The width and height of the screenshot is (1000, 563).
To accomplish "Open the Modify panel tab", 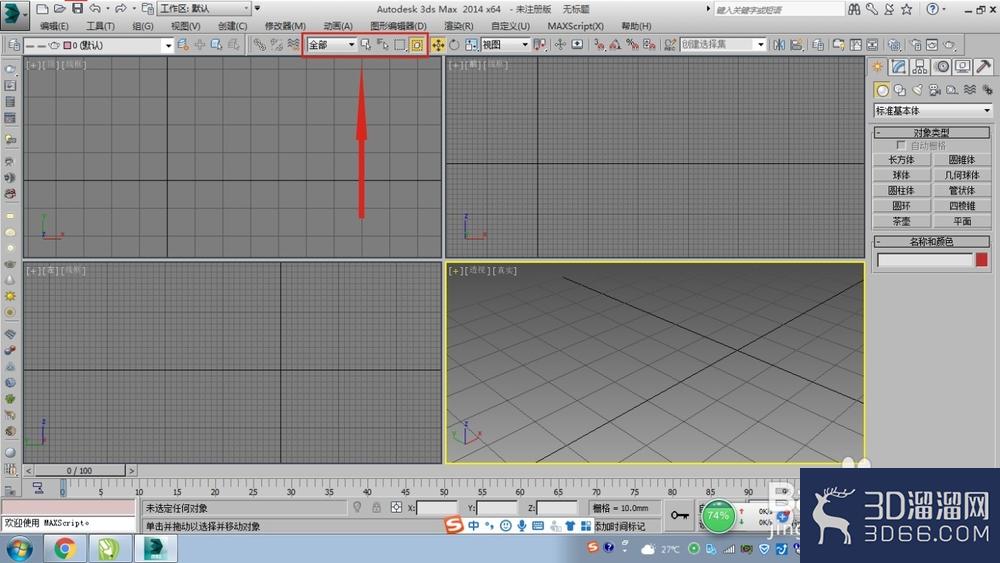I will tap(899, 66).
